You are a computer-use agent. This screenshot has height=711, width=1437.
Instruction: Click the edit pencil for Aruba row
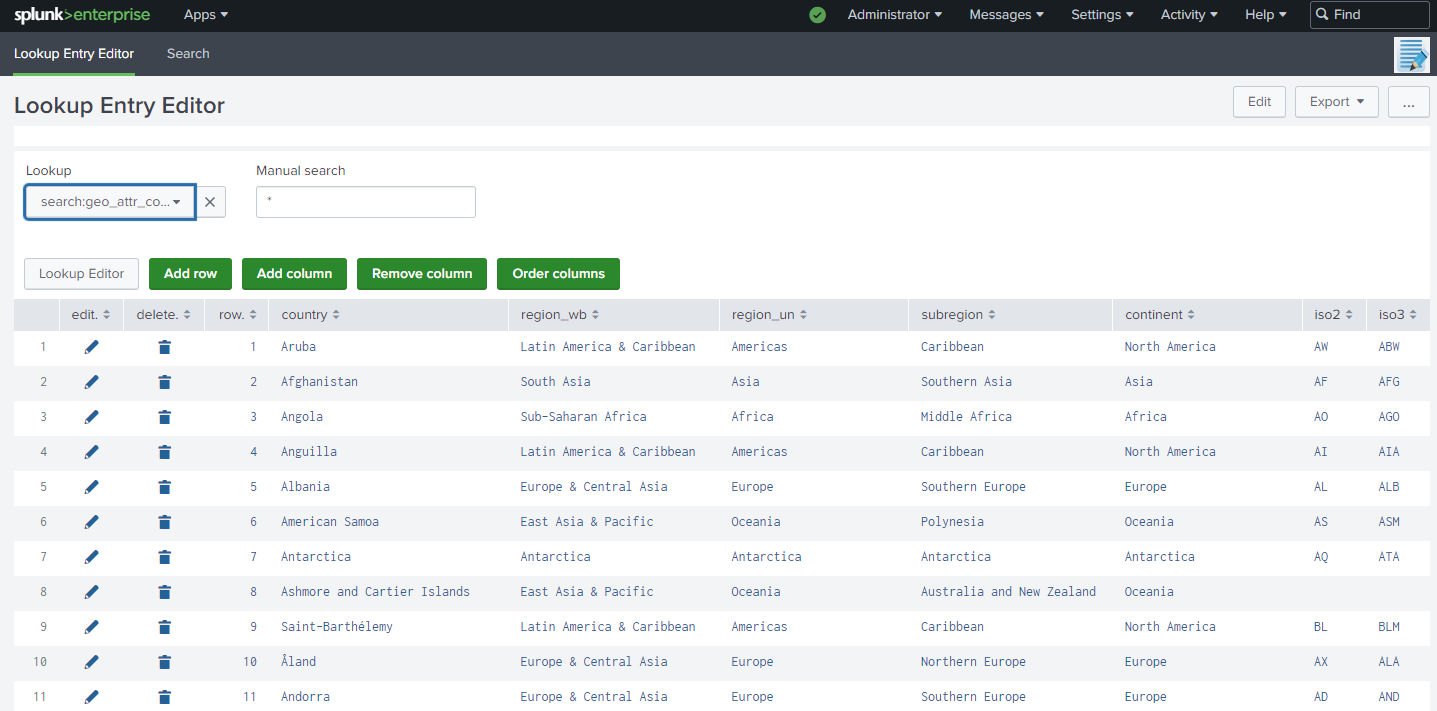click(92, 347)
